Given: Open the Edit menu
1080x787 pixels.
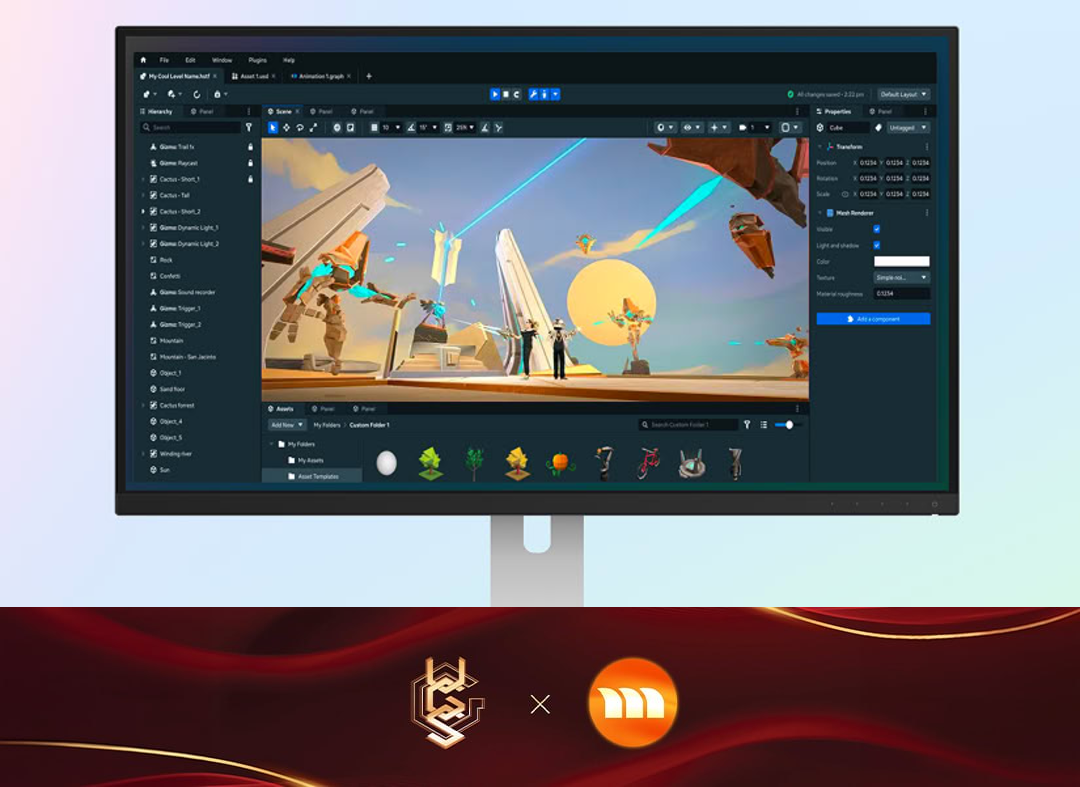Looking at the screenshot, I should click(x=190, y=60).
